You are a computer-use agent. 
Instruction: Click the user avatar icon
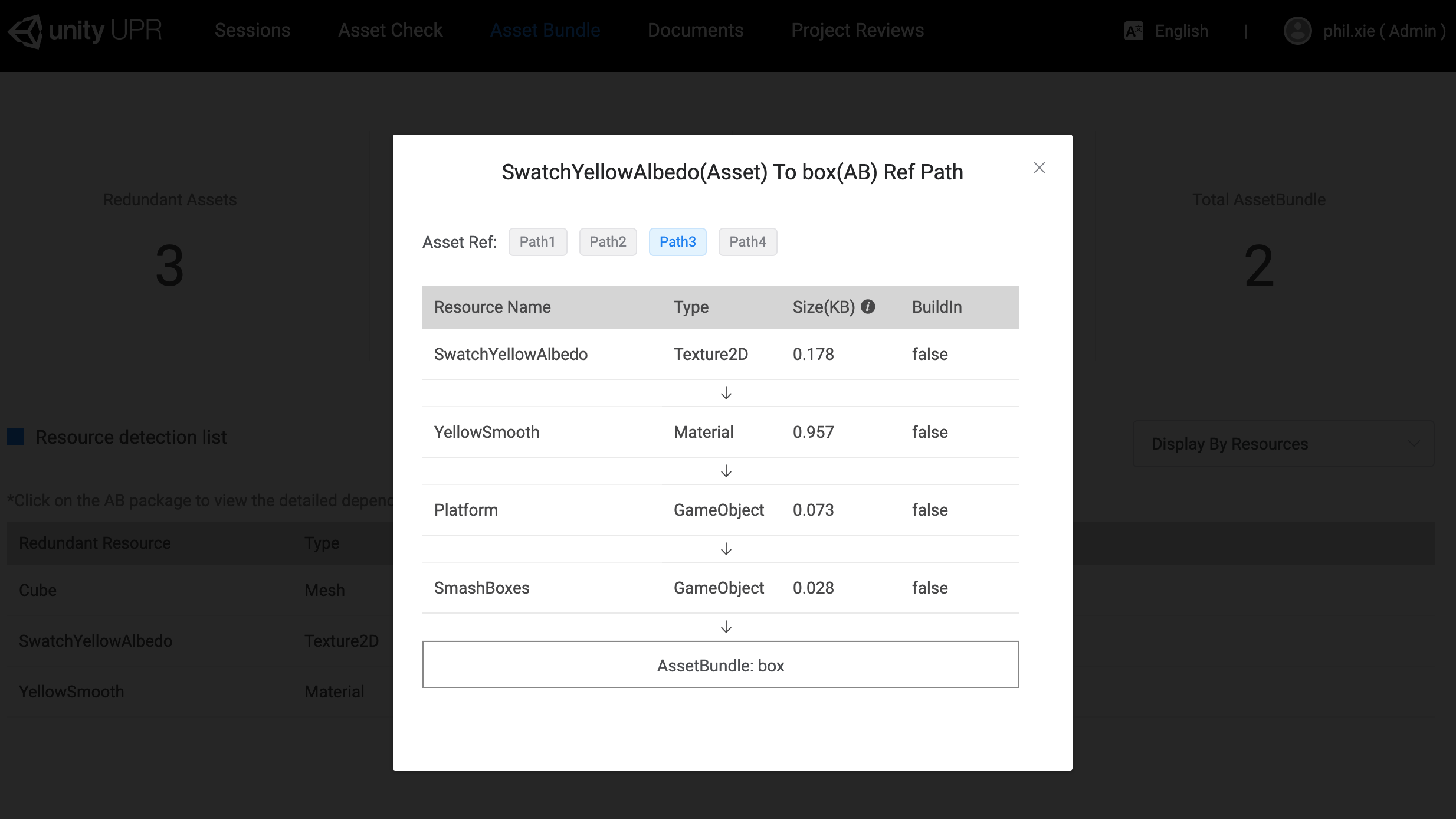tap(1297, 31)
